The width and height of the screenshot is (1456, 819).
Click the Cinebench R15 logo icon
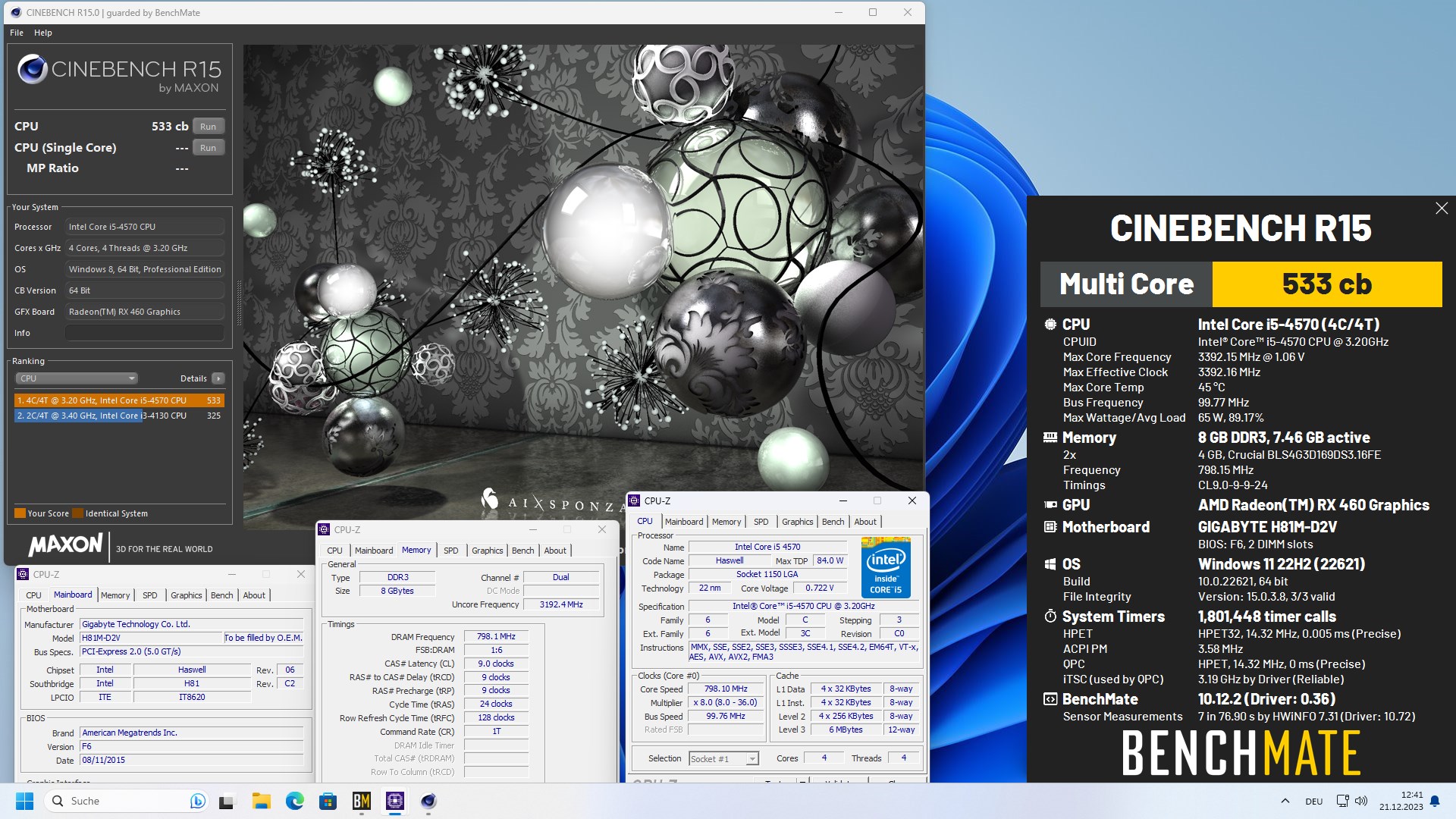point(33,69)
